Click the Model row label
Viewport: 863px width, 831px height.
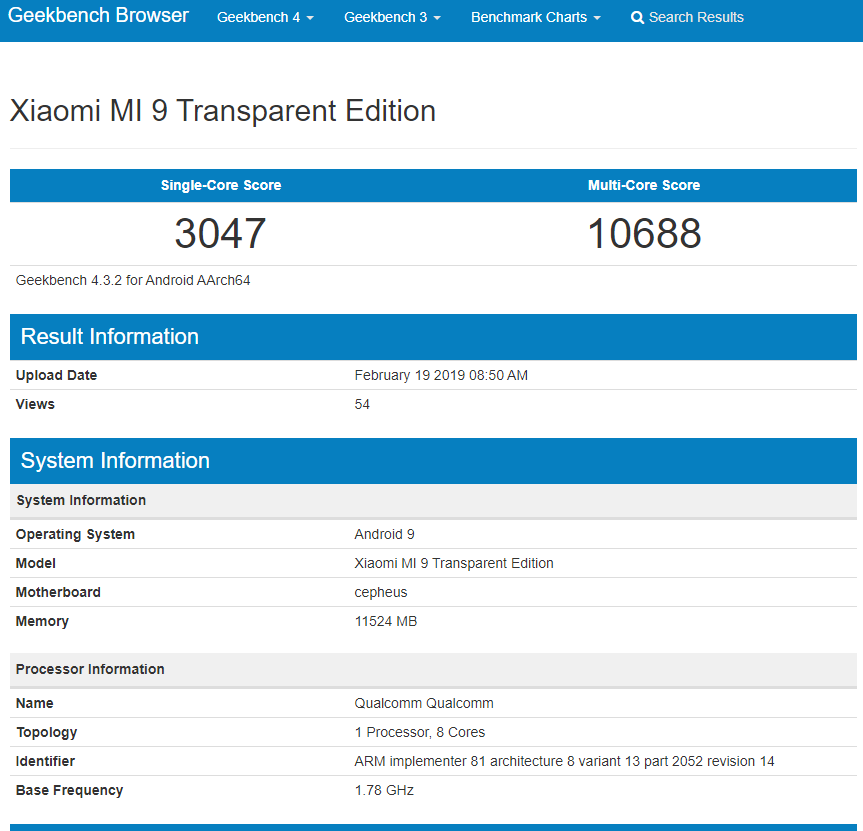point(35,563)
